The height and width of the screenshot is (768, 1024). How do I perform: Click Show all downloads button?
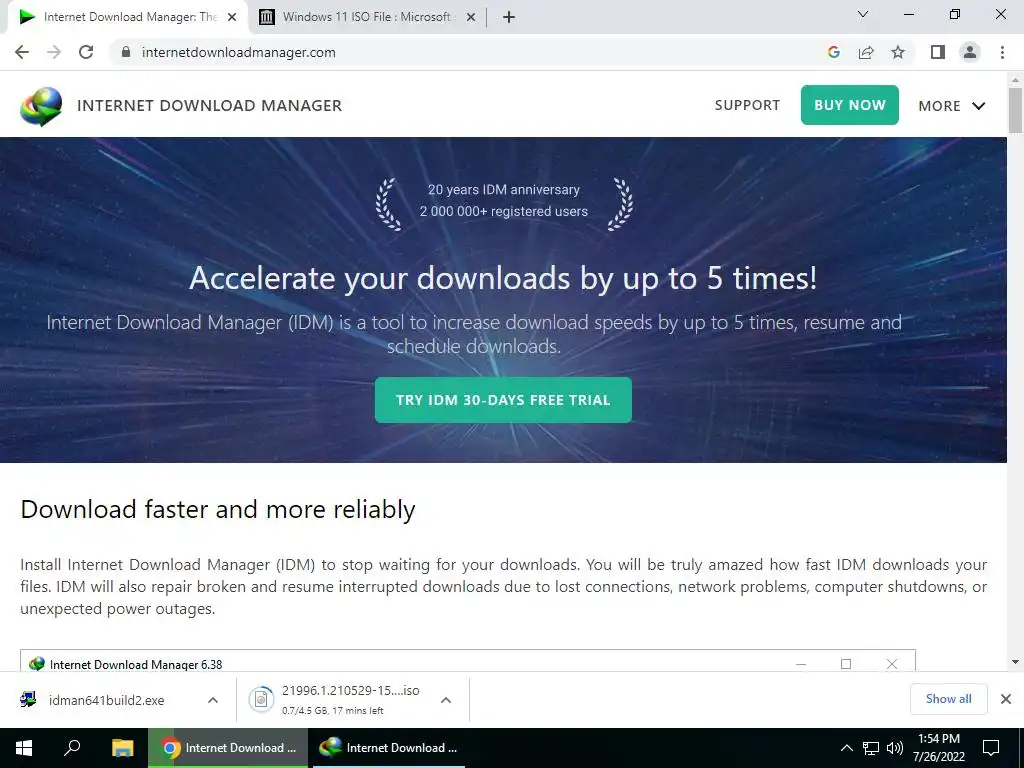[x=948, y=699]
